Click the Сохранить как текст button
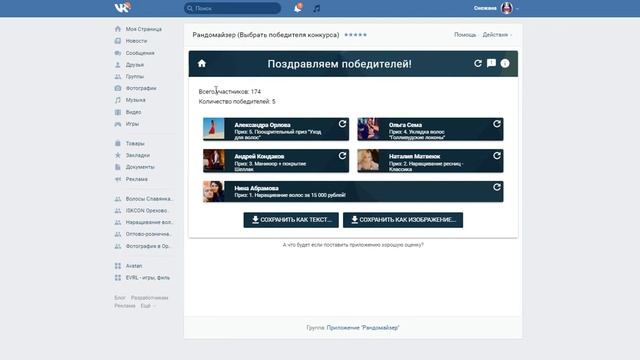 (x=291, y=220)
